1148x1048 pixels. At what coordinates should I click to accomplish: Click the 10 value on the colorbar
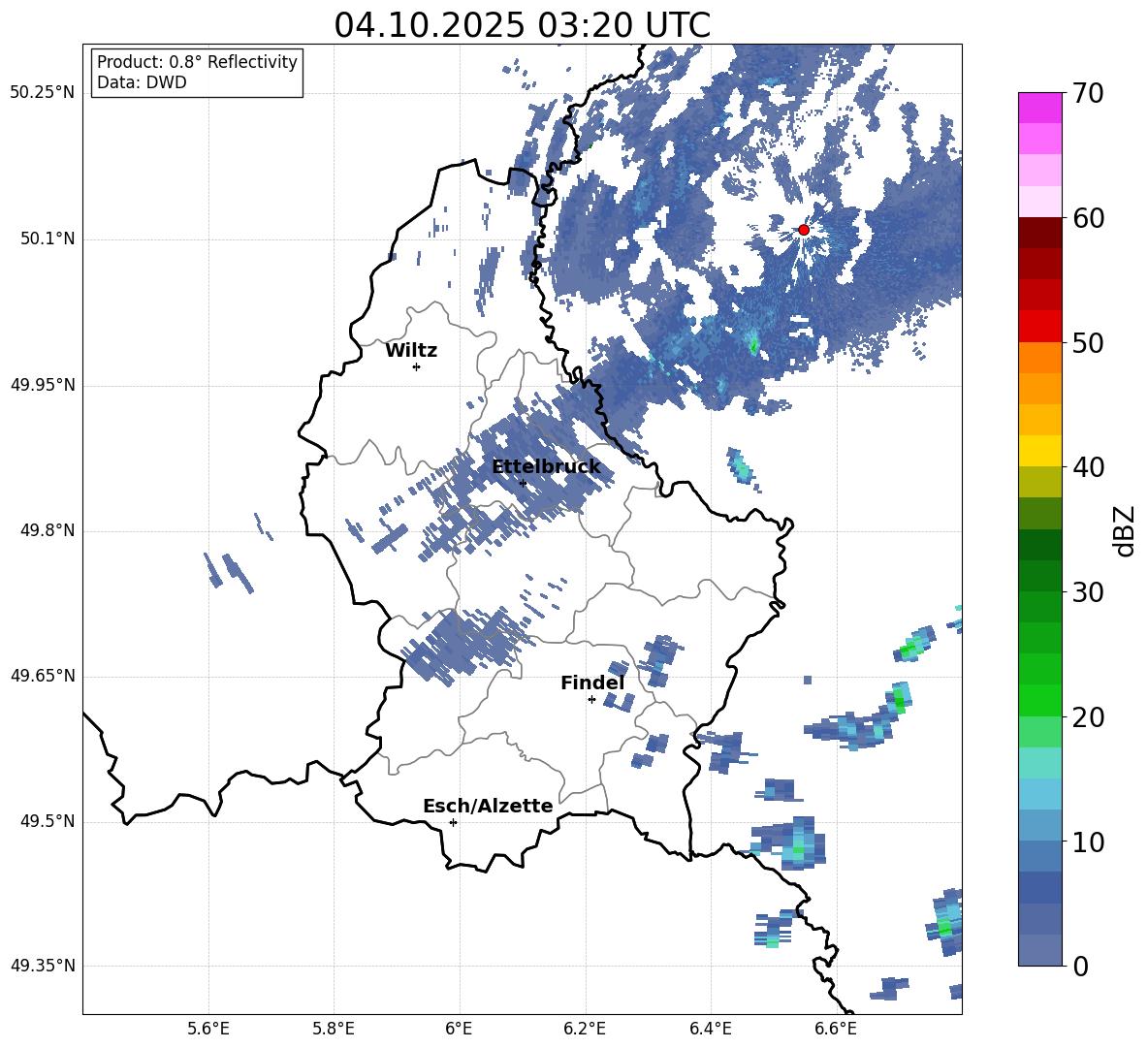coord(1087,842)
